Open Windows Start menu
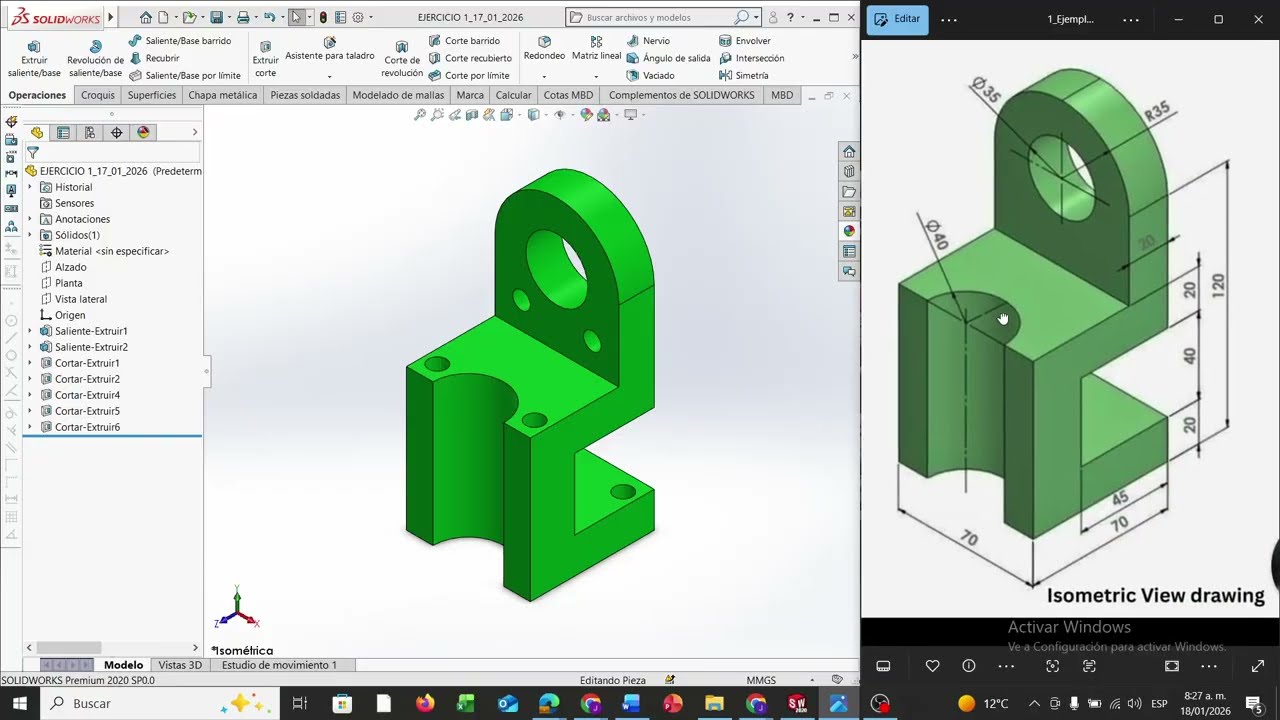1280x720 pixels. [19, 703]
